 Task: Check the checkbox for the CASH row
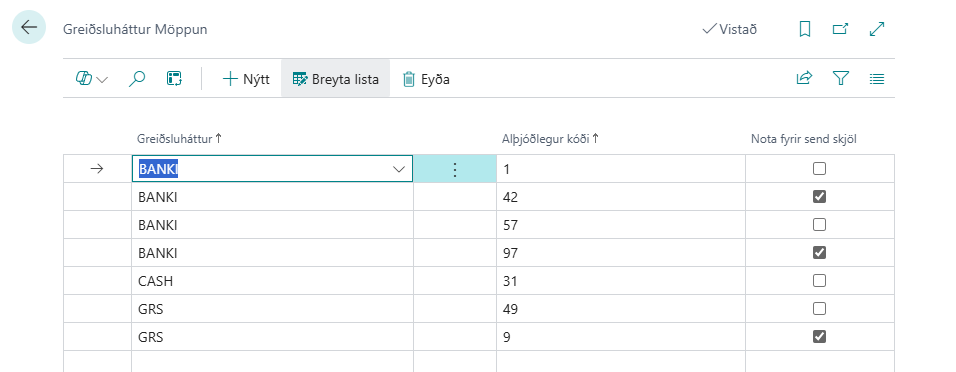(819, 280)
